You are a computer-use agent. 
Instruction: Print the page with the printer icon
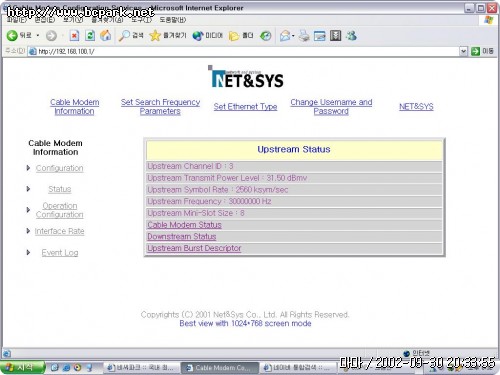[304, 35]
